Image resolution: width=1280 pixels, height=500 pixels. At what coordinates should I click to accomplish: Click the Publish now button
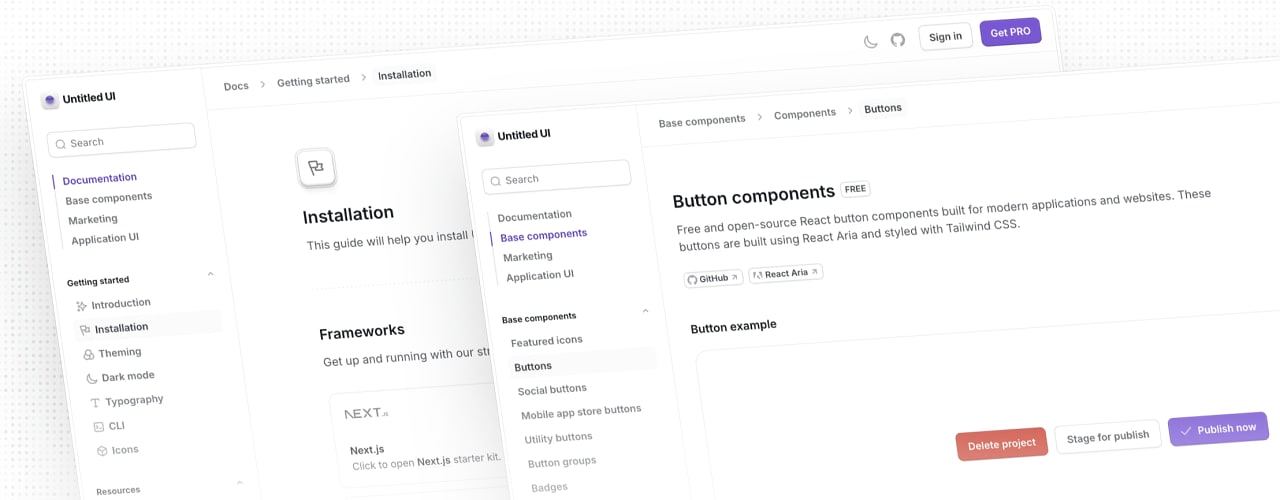coord(1219,429)
